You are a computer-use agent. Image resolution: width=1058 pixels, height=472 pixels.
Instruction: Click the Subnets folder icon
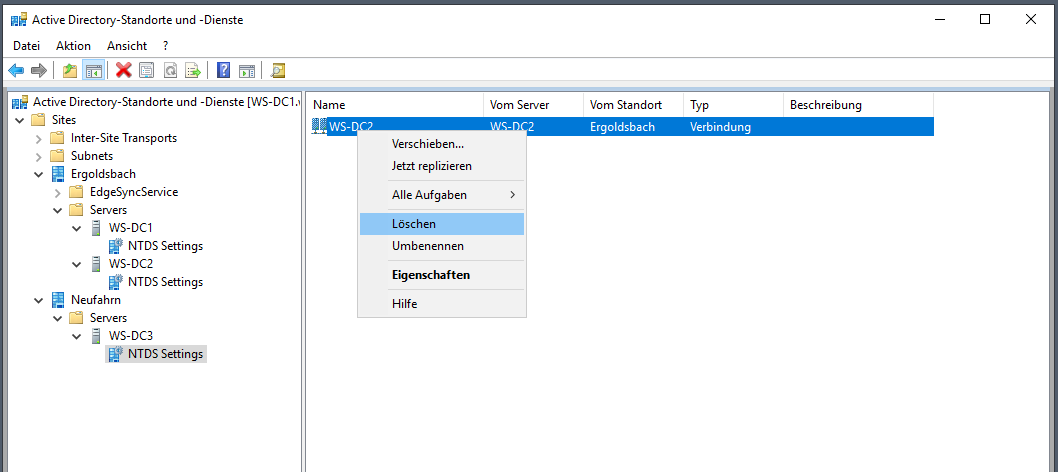[x=57, y=156]
